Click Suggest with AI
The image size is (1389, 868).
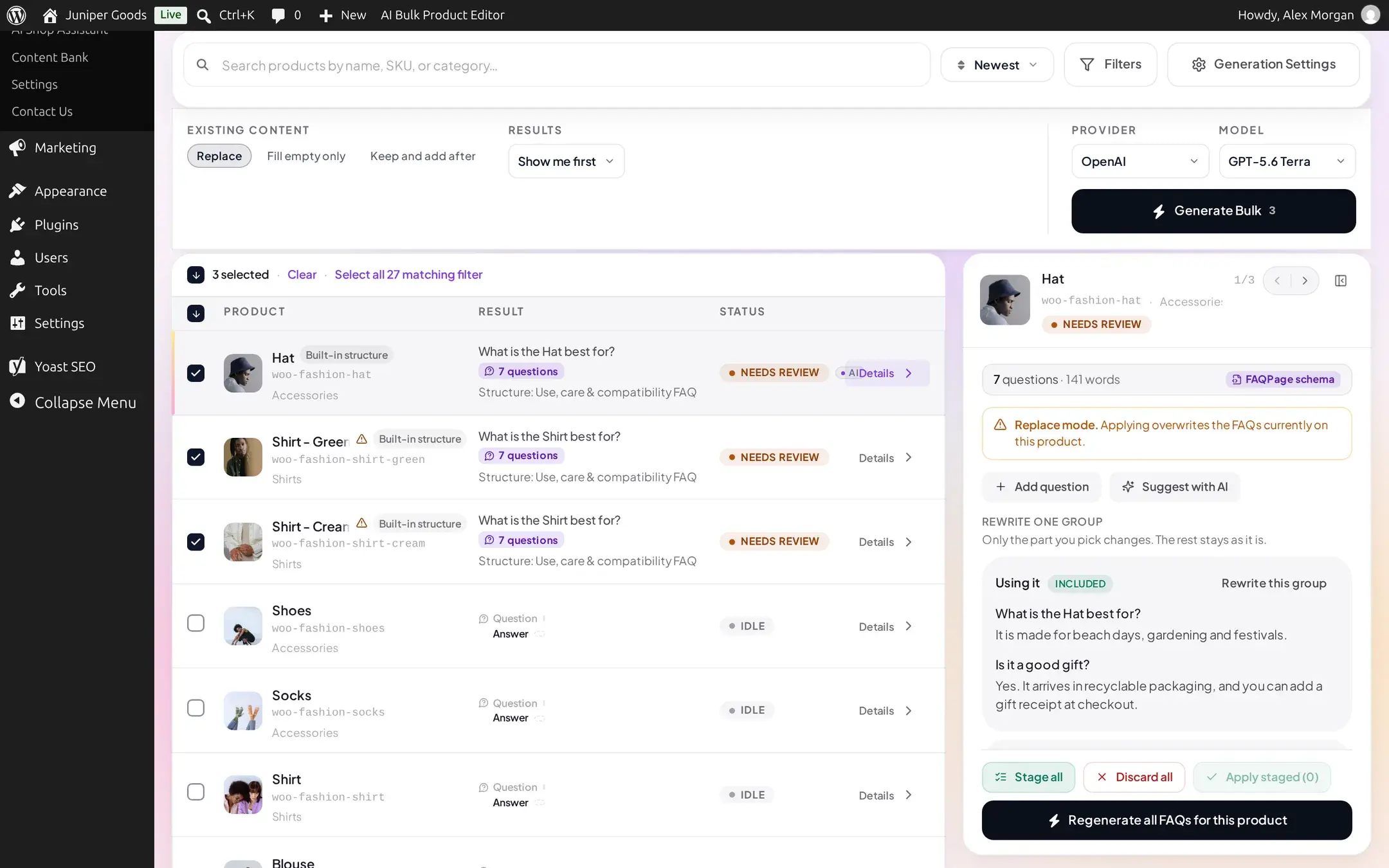pos(1175,487)
